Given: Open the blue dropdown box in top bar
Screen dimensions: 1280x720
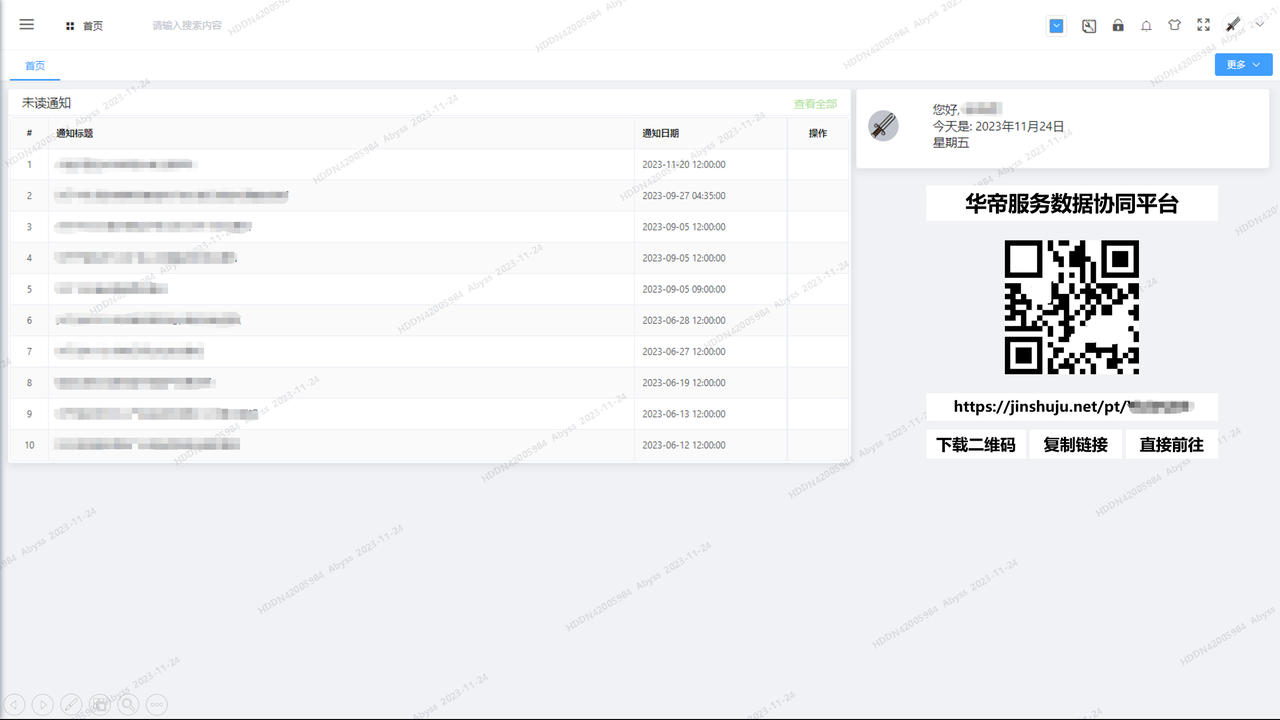Looking at the screenshot, I should (1057, 26).
